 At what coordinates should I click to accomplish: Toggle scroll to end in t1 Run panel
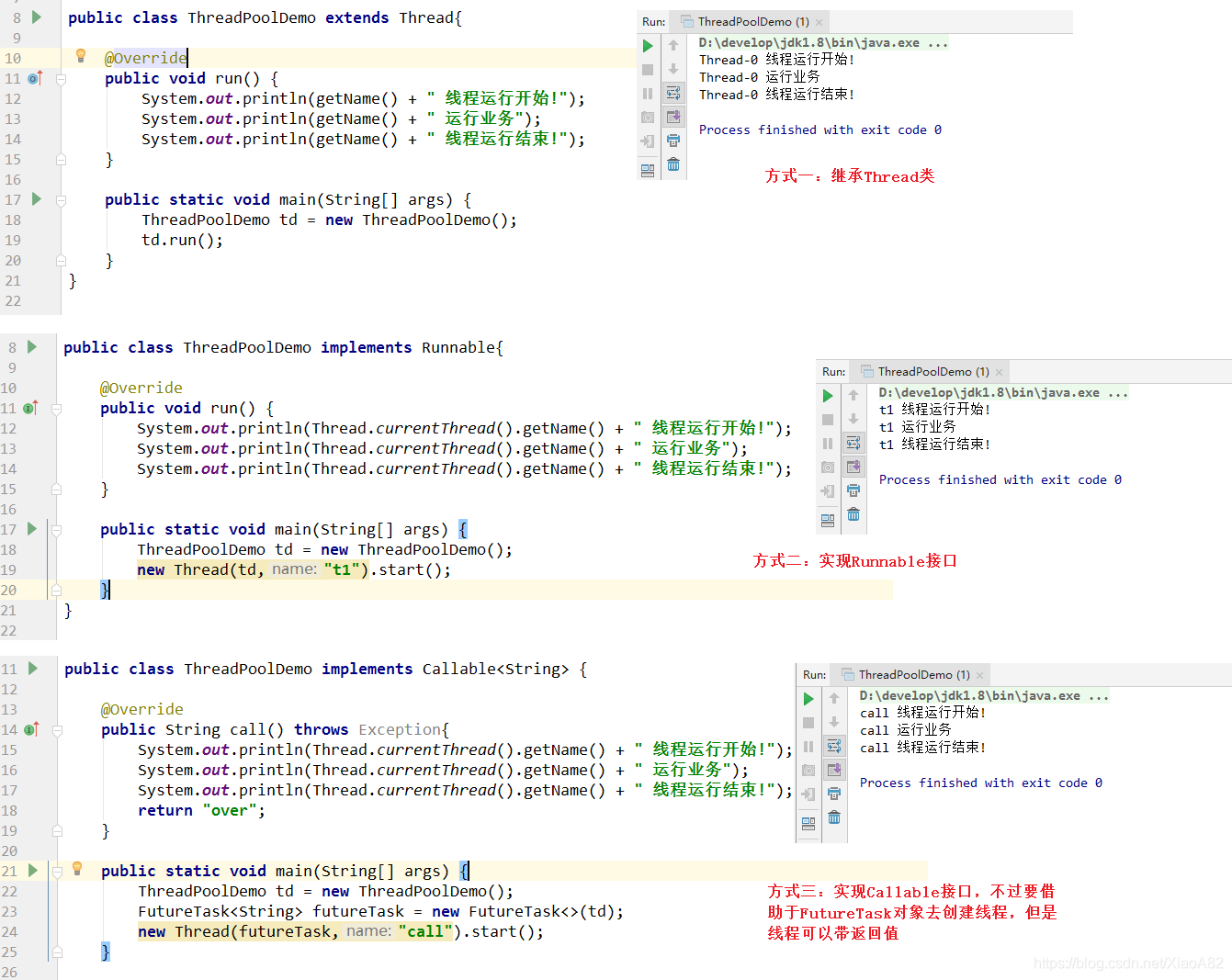coord(853,467)
